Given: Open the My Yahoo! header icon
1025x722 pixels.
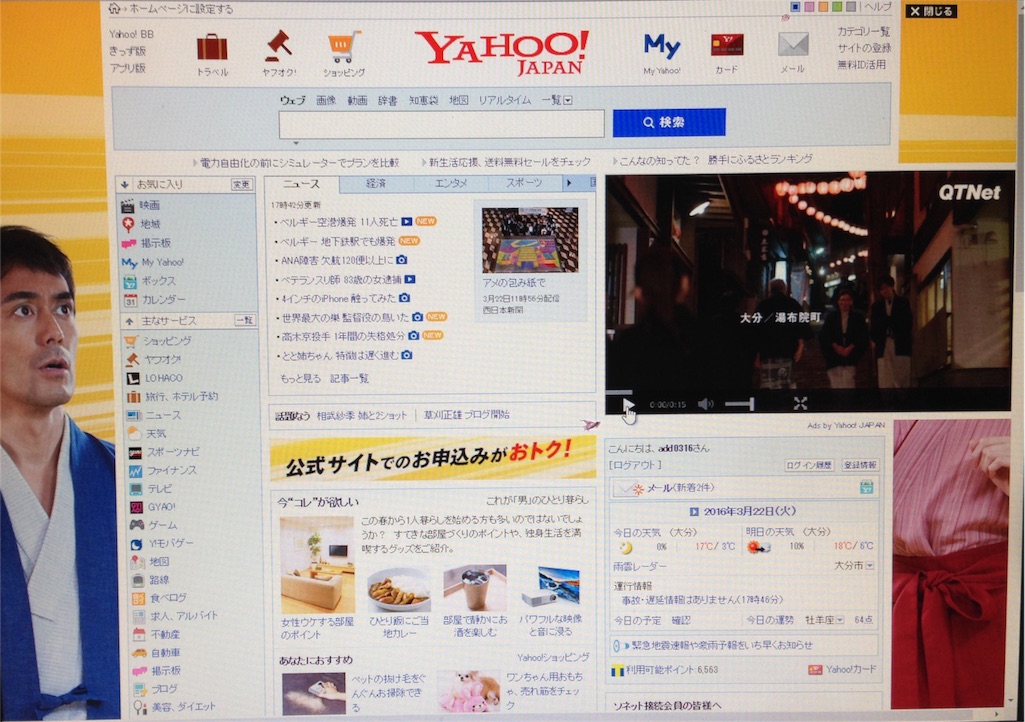Looking at the screenshot, I should [x=662, y=46].
